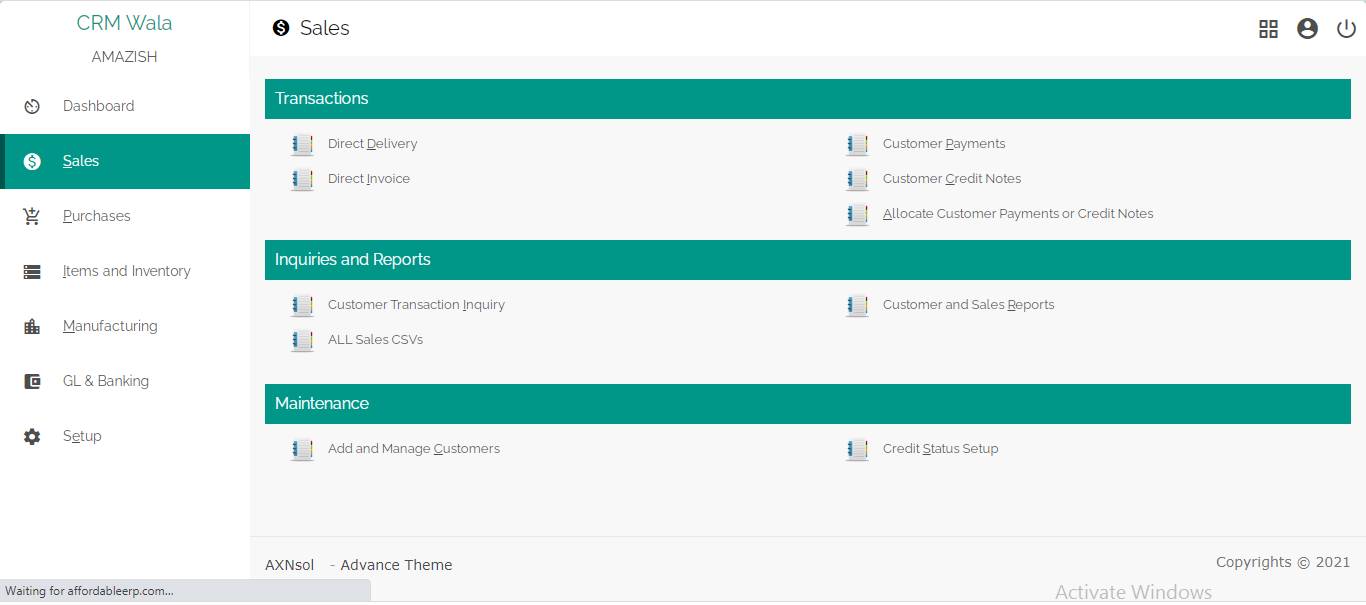This screenshot has width=1366, height=605.
Task: Open Allocate Customer Payments or Credit Notes
Action: click(x=1017, y=214)
